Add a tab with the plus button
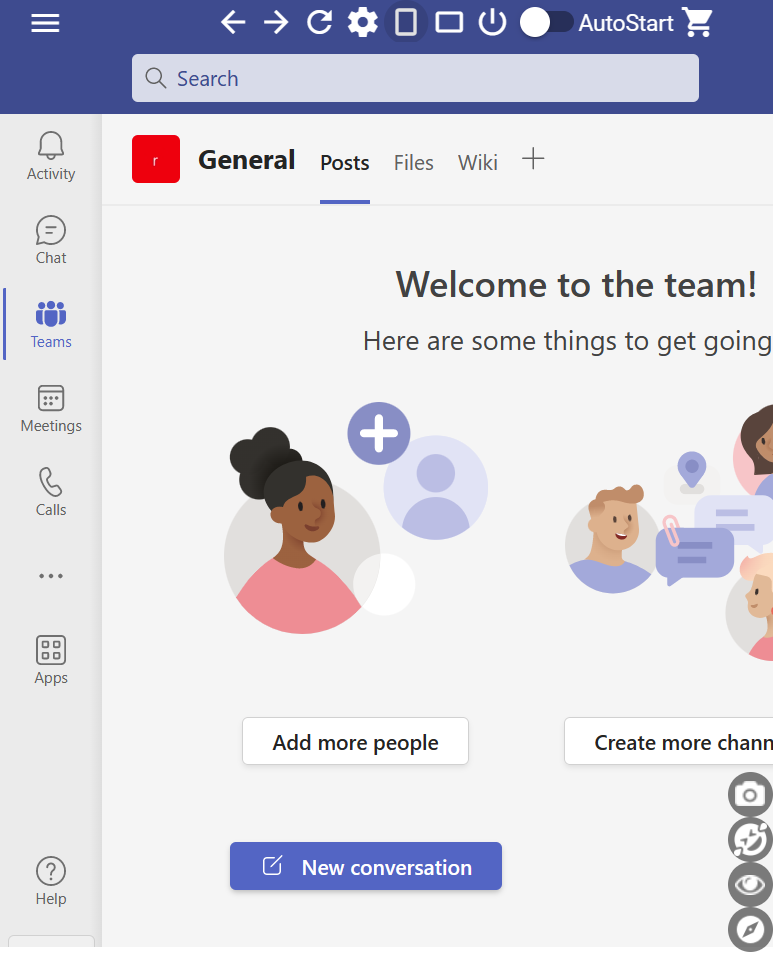The image size is (773, 953). coord(533,159)
